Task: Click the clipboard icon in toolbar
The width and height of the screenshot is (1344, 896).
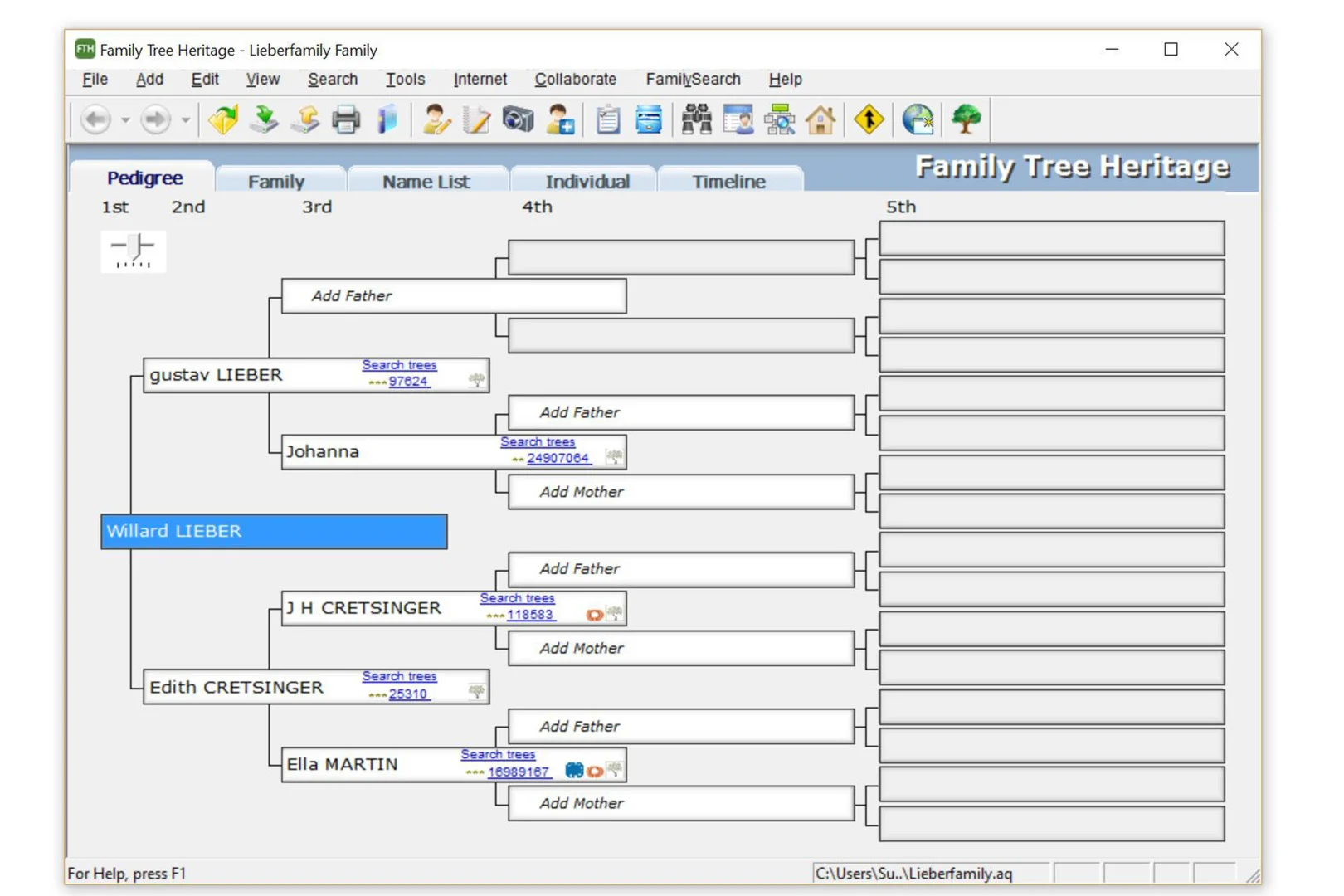Action: tap(608, 120)
